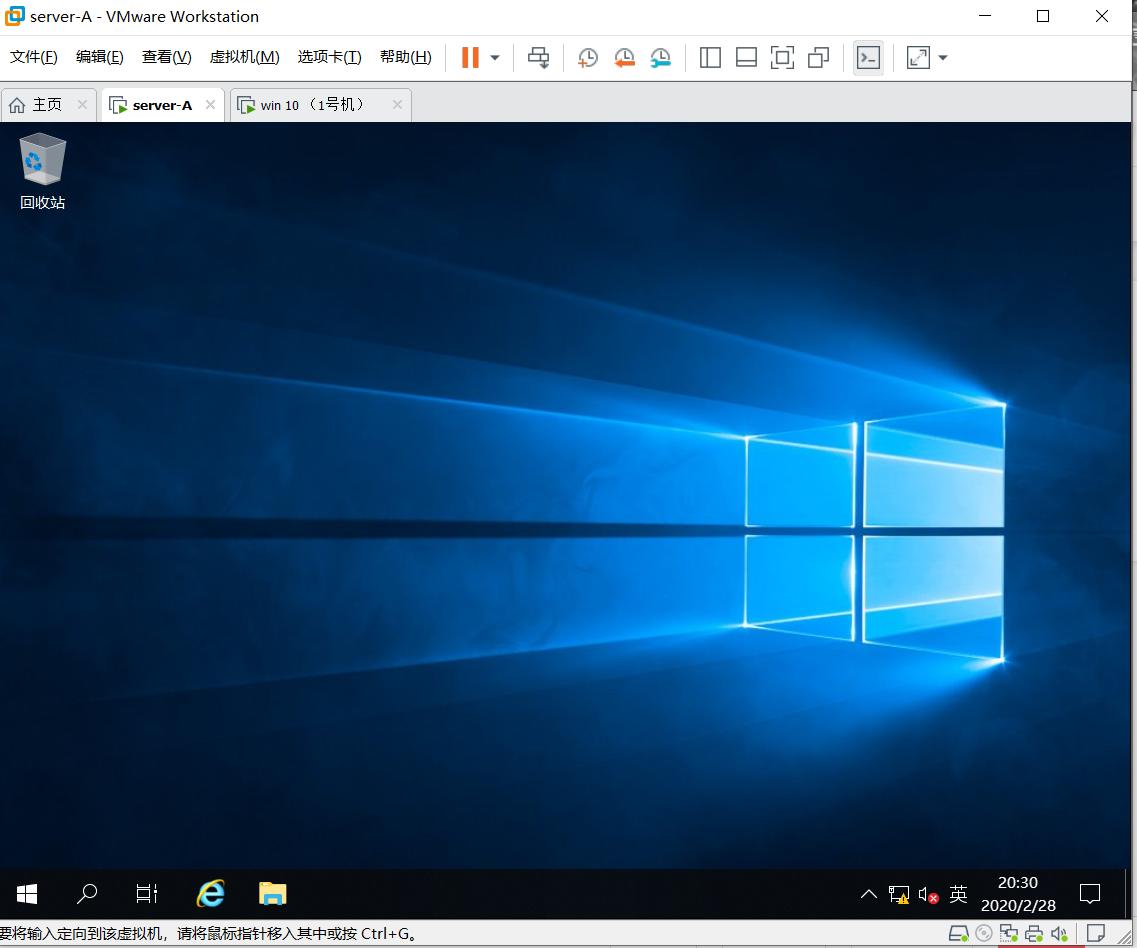This screenshot has height=948, width=1137.
Task: Click the virtual network adapter status icon
Action: [1008, 934]
